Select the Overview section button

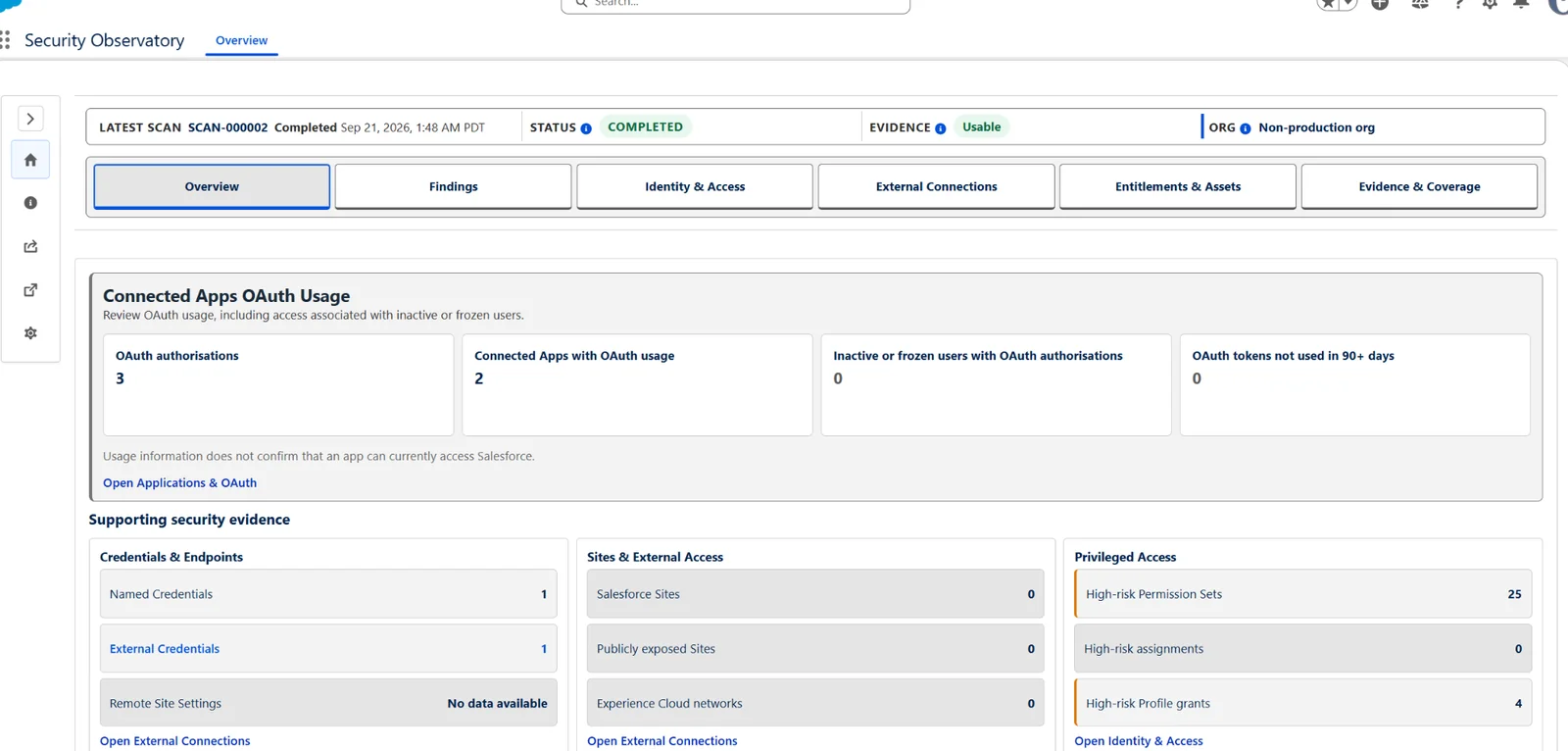click(212, 186)
